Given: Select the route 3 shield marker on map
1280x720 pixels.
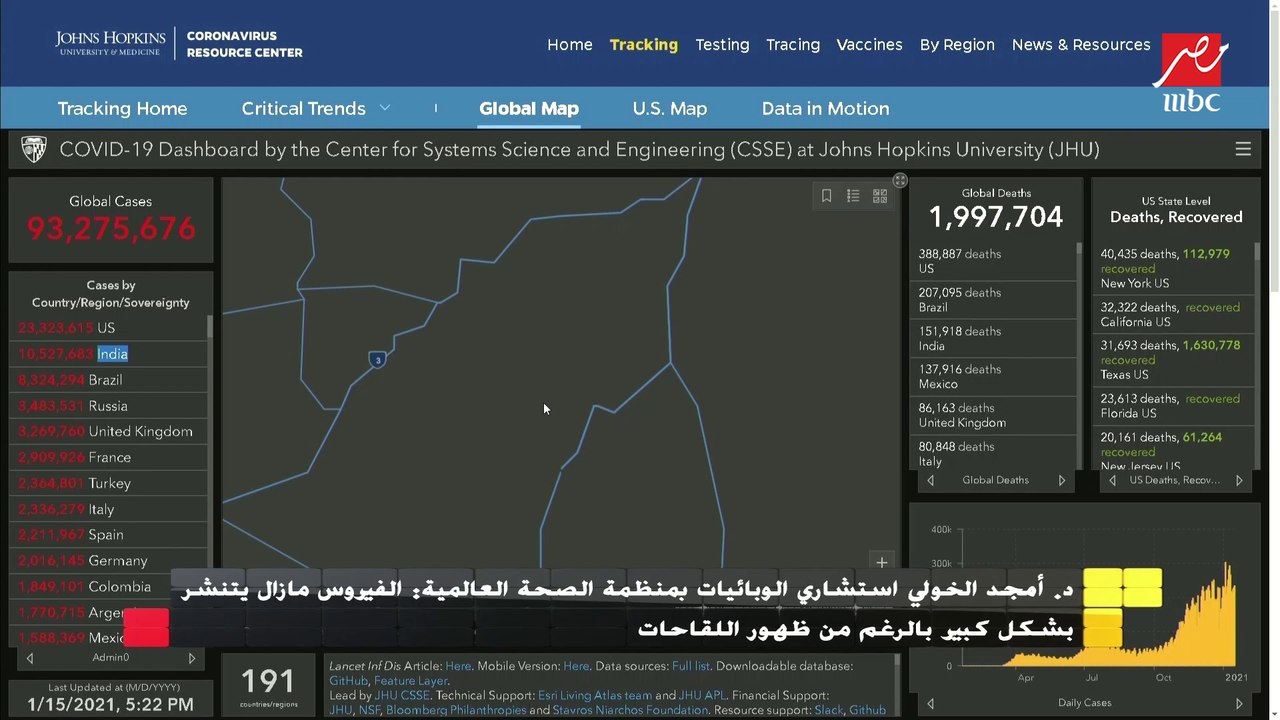Looking at the screenshot, I should pos(377,359).
